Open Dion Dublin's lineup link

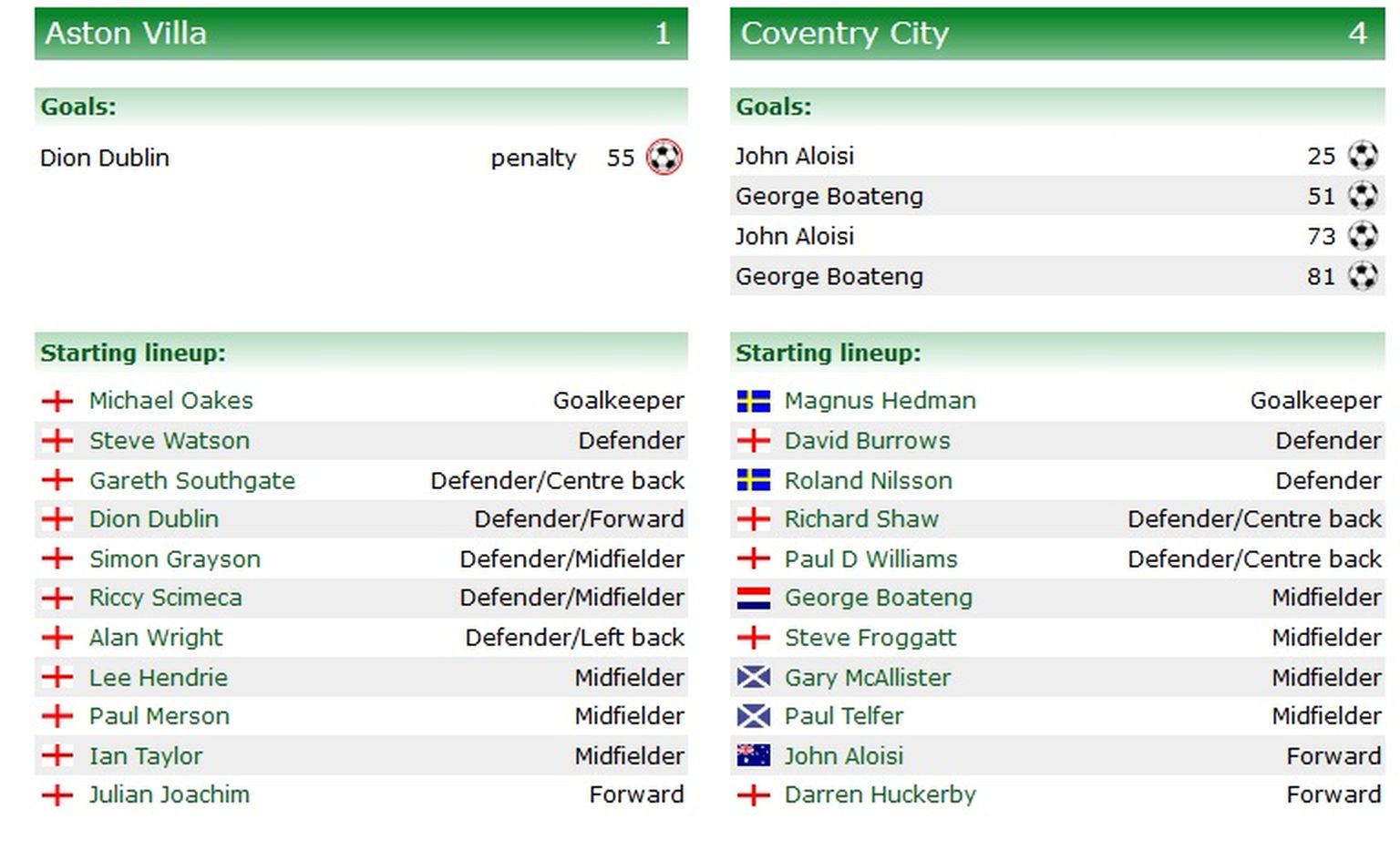point(153,519)
